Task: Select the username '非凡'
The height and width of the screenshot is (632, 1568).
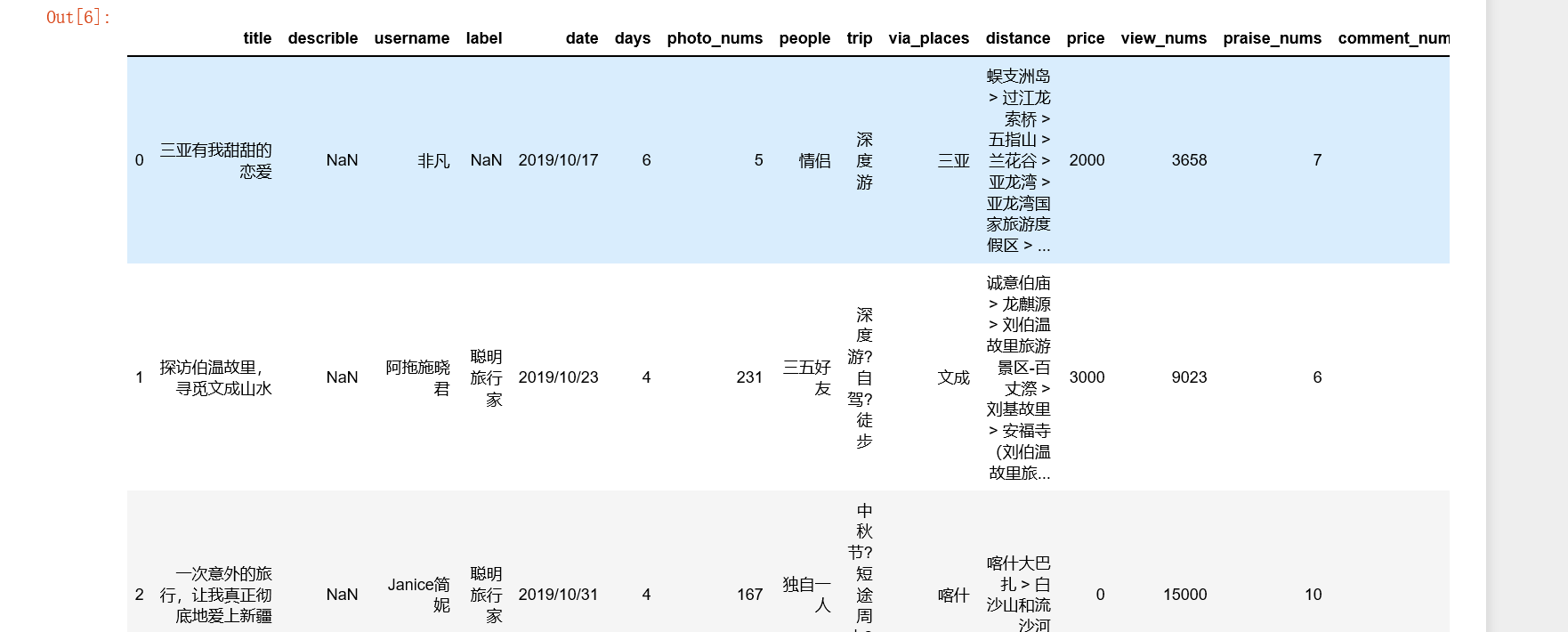Action: click(x=433, y=160)
